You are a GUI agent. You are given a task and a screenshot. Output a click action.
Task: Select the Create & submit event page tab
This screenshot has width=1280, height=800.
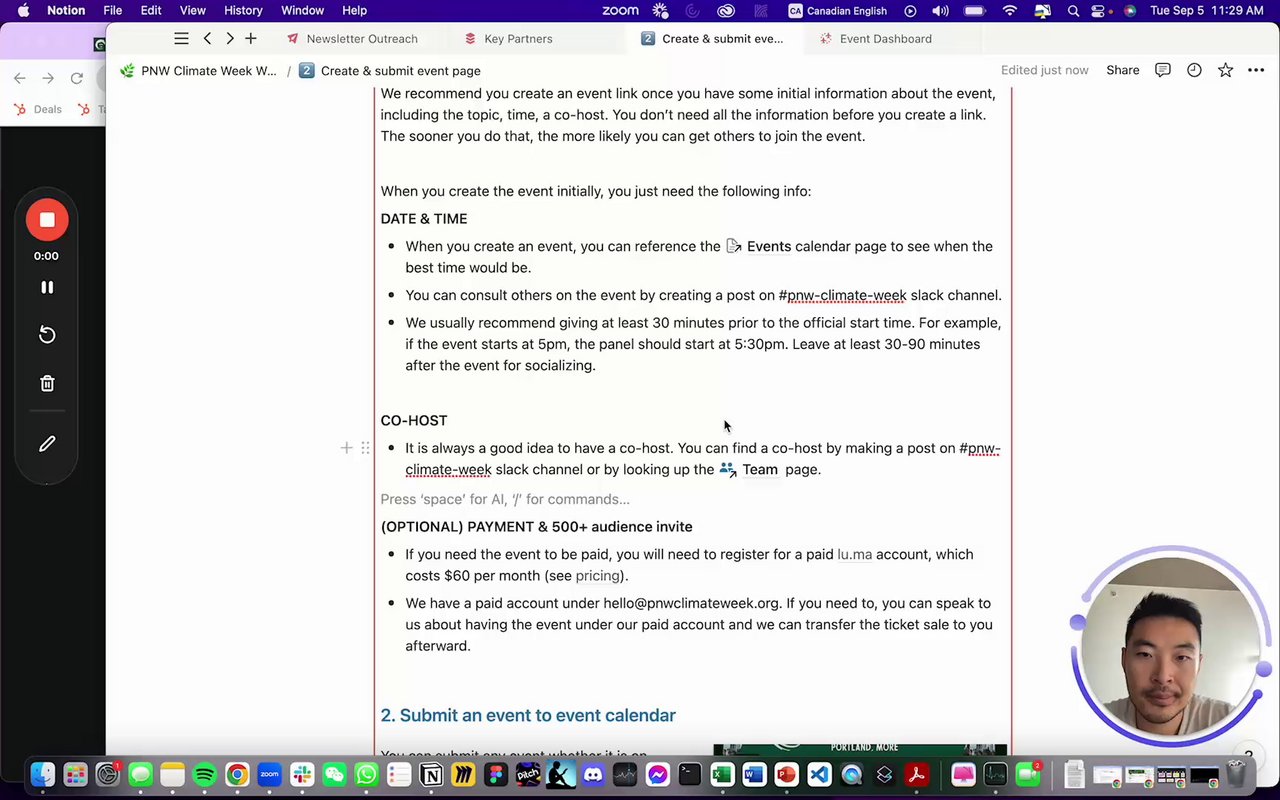pyautogui.click(x=712, y=39)
